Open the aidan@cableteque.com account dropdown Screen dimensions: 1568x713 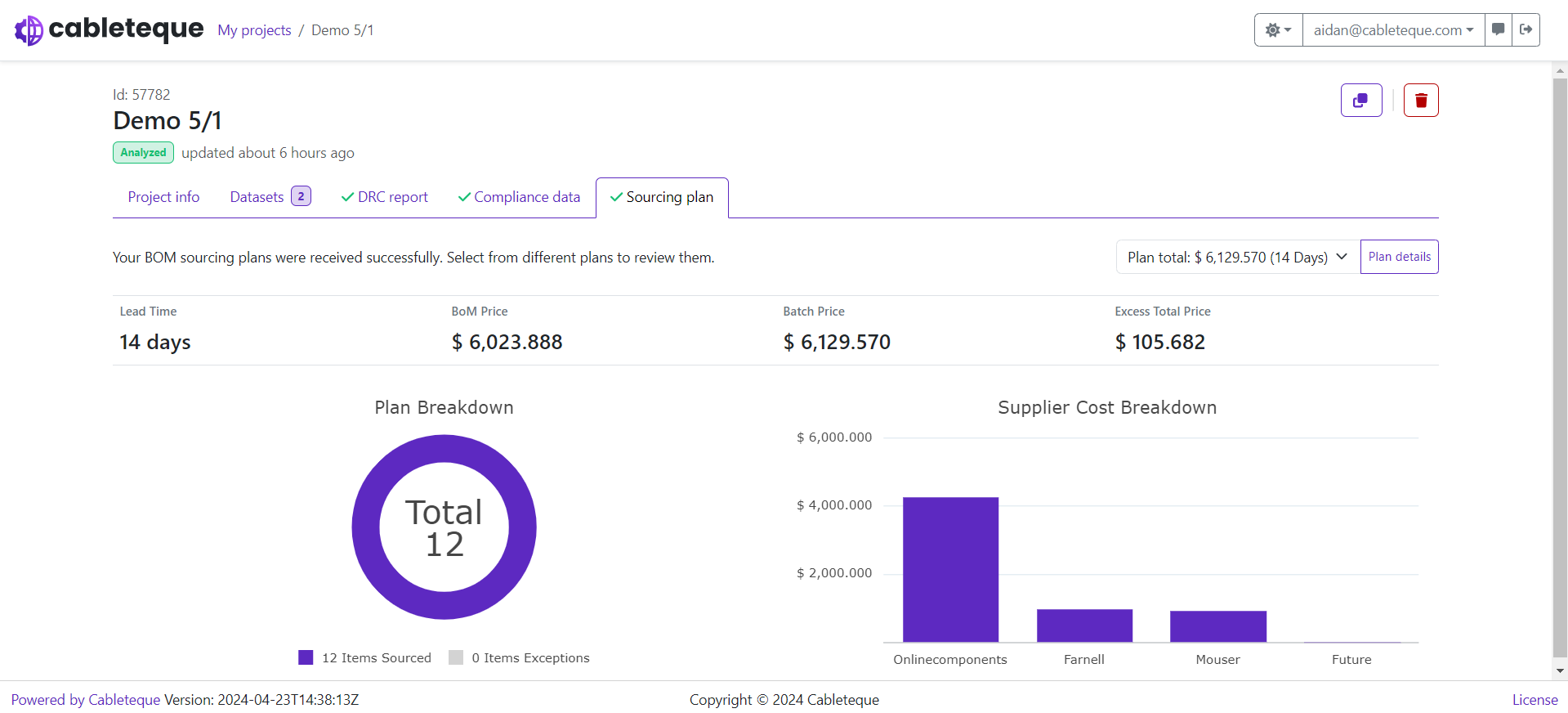coord(1393,30)
